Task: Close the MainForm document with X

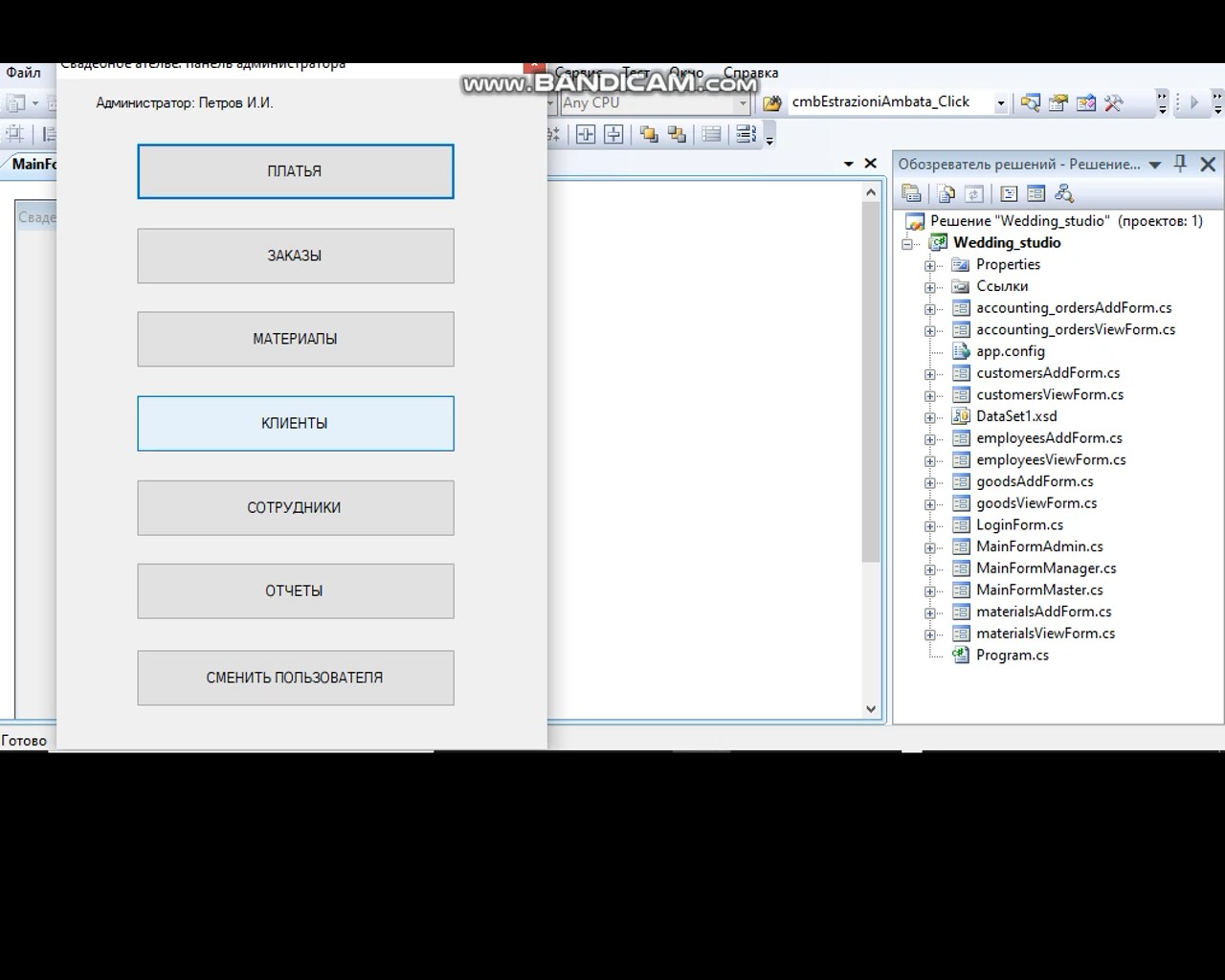Action: (870, 164)
